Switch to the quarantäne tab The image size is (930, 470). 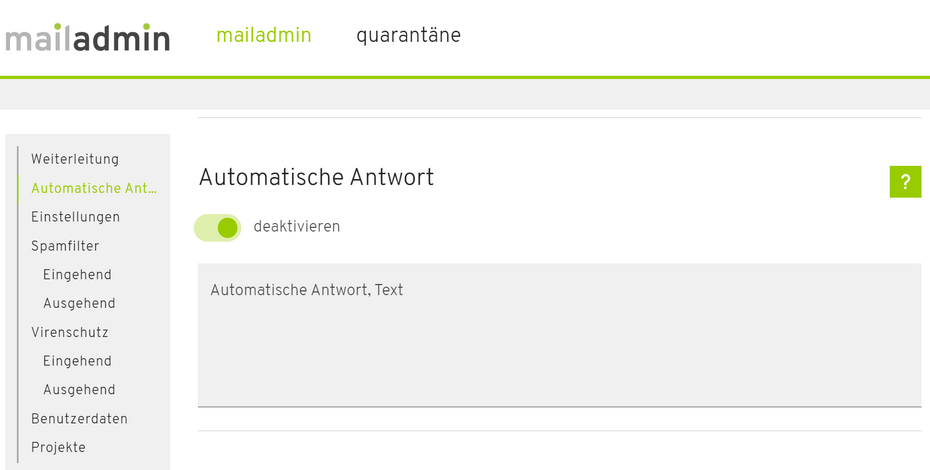pyautogui.click(x=408, y=36)
